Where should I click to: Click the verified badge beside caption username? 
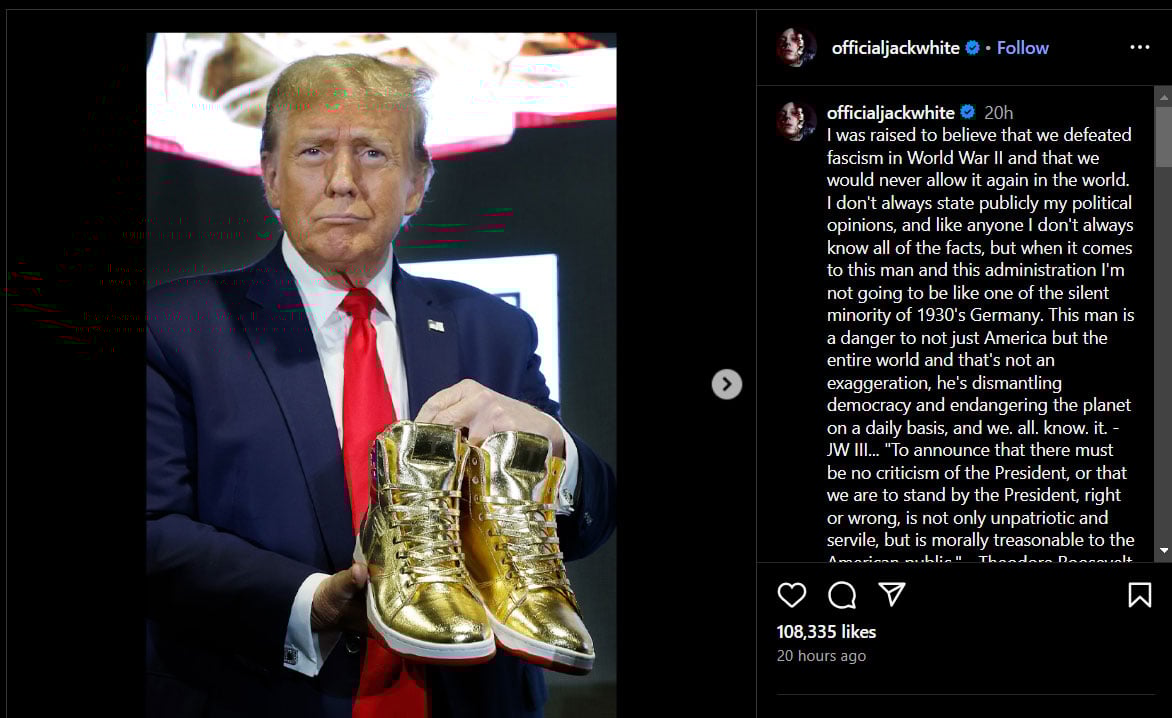point(967,112)
